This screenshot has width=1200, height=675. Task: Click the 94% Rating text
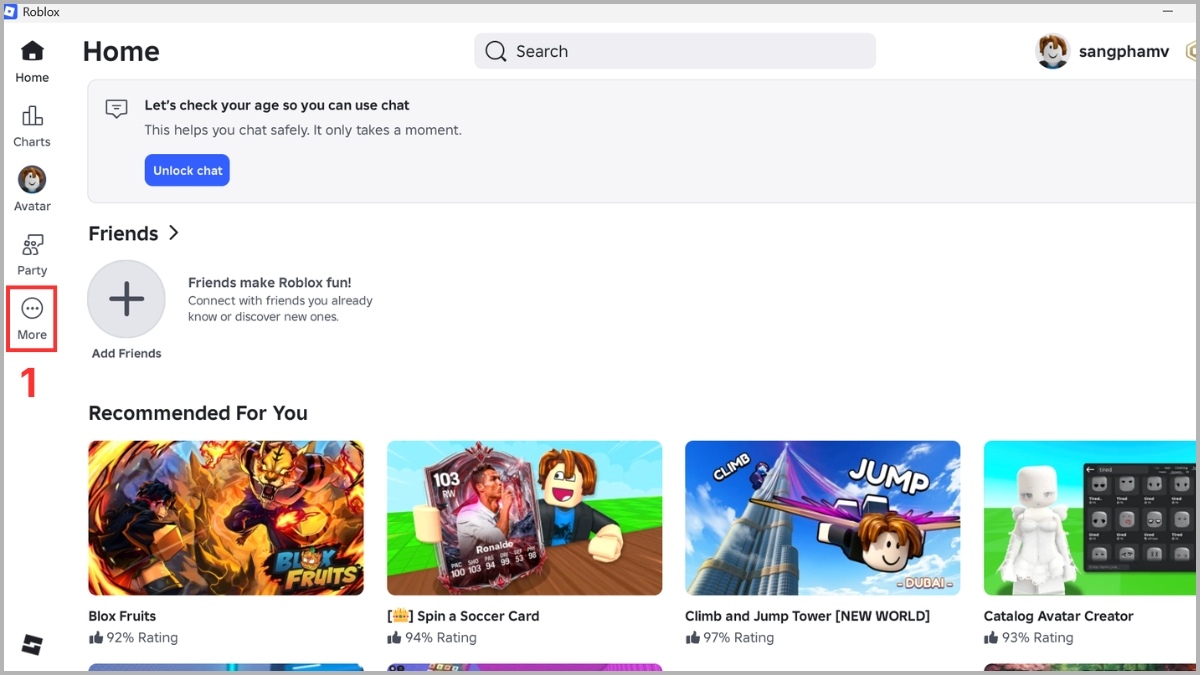point(440,638)
